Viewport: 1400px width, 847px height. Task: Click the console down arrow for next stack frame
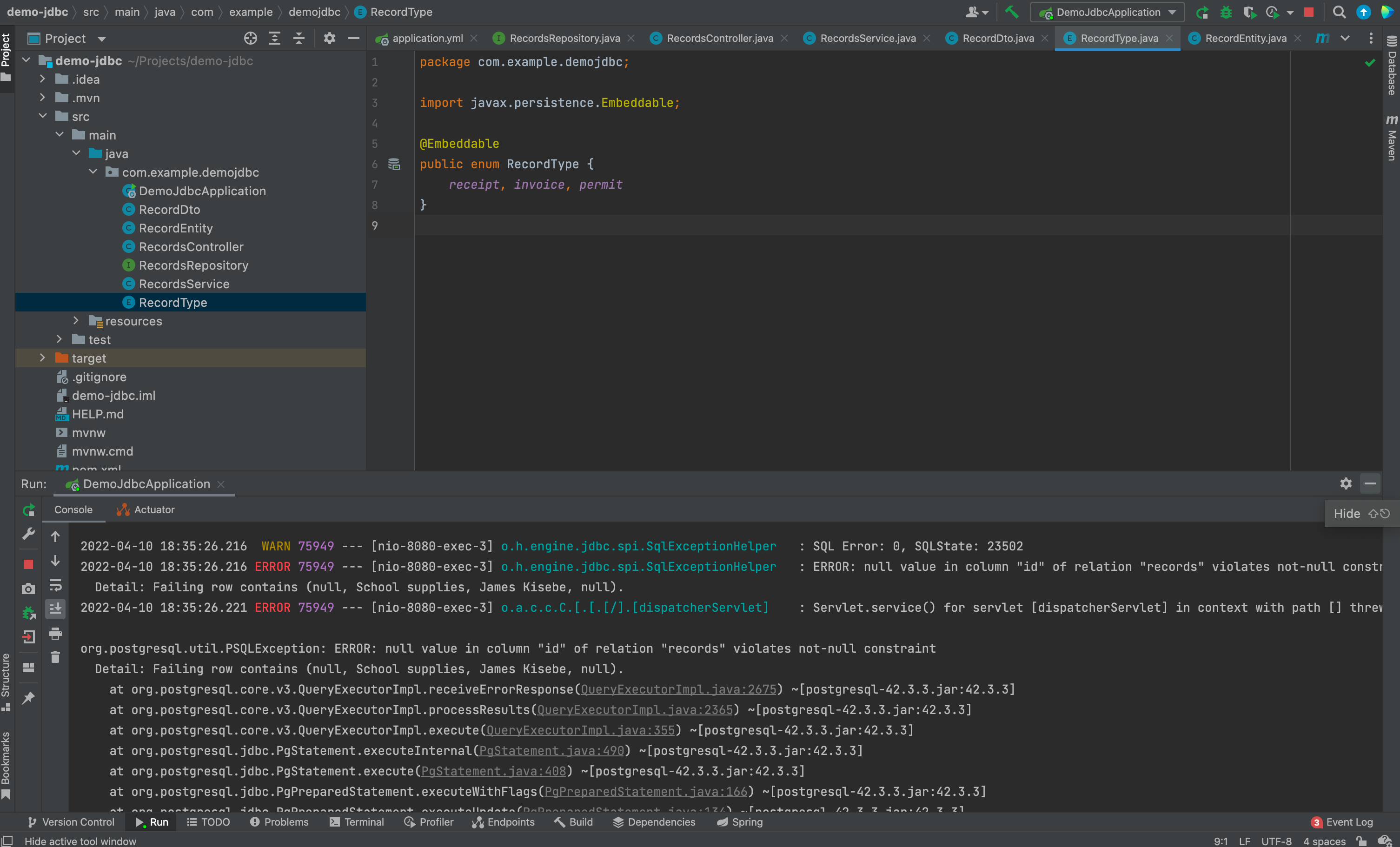click(x=55, y=561)
